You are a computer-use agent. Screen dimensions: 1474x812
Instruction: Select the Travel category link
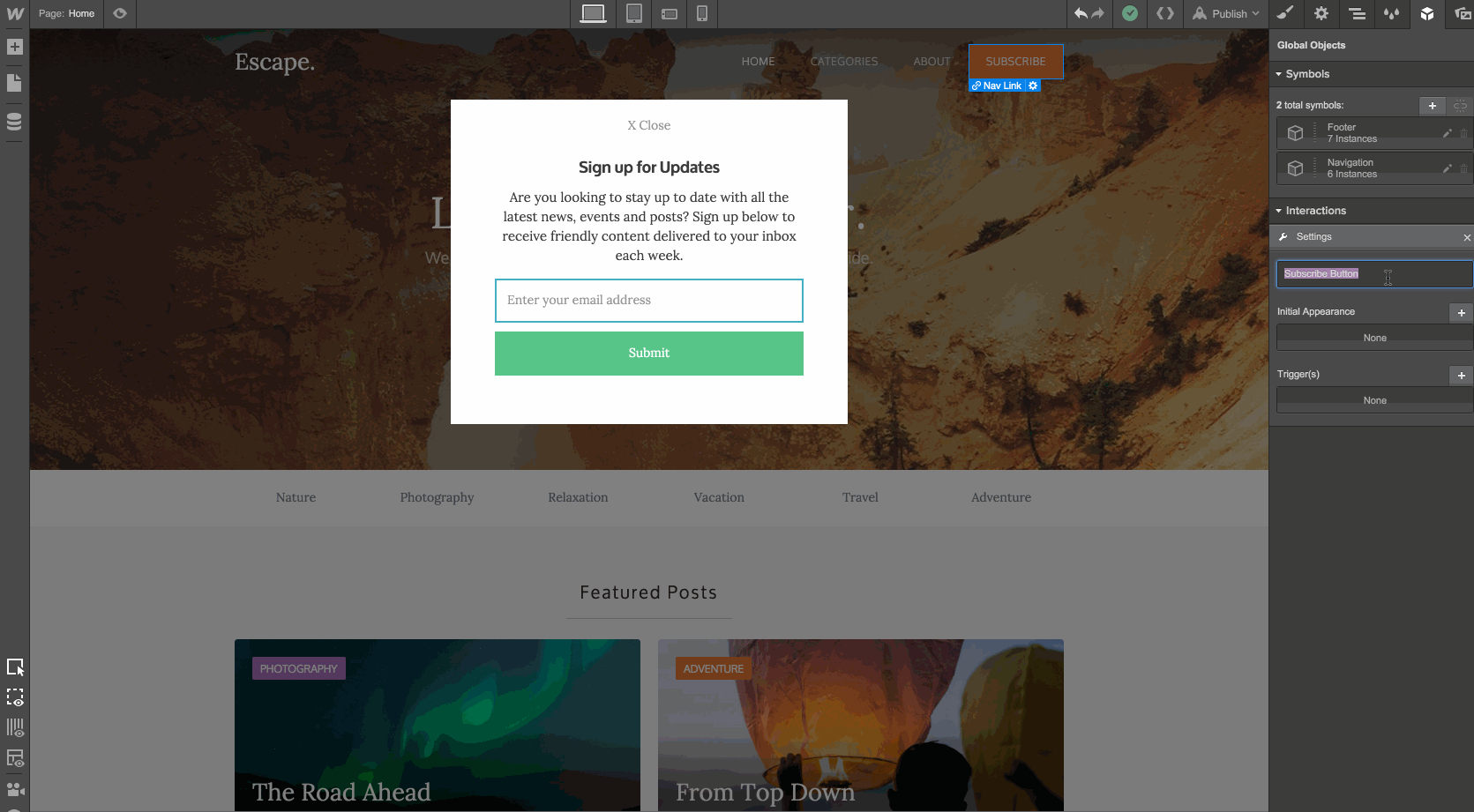tap(860, 497)
